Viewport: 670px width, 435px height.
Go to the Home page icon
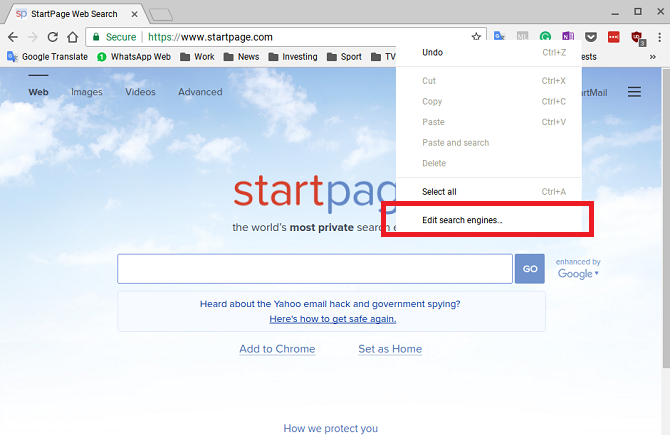(73, 37)
